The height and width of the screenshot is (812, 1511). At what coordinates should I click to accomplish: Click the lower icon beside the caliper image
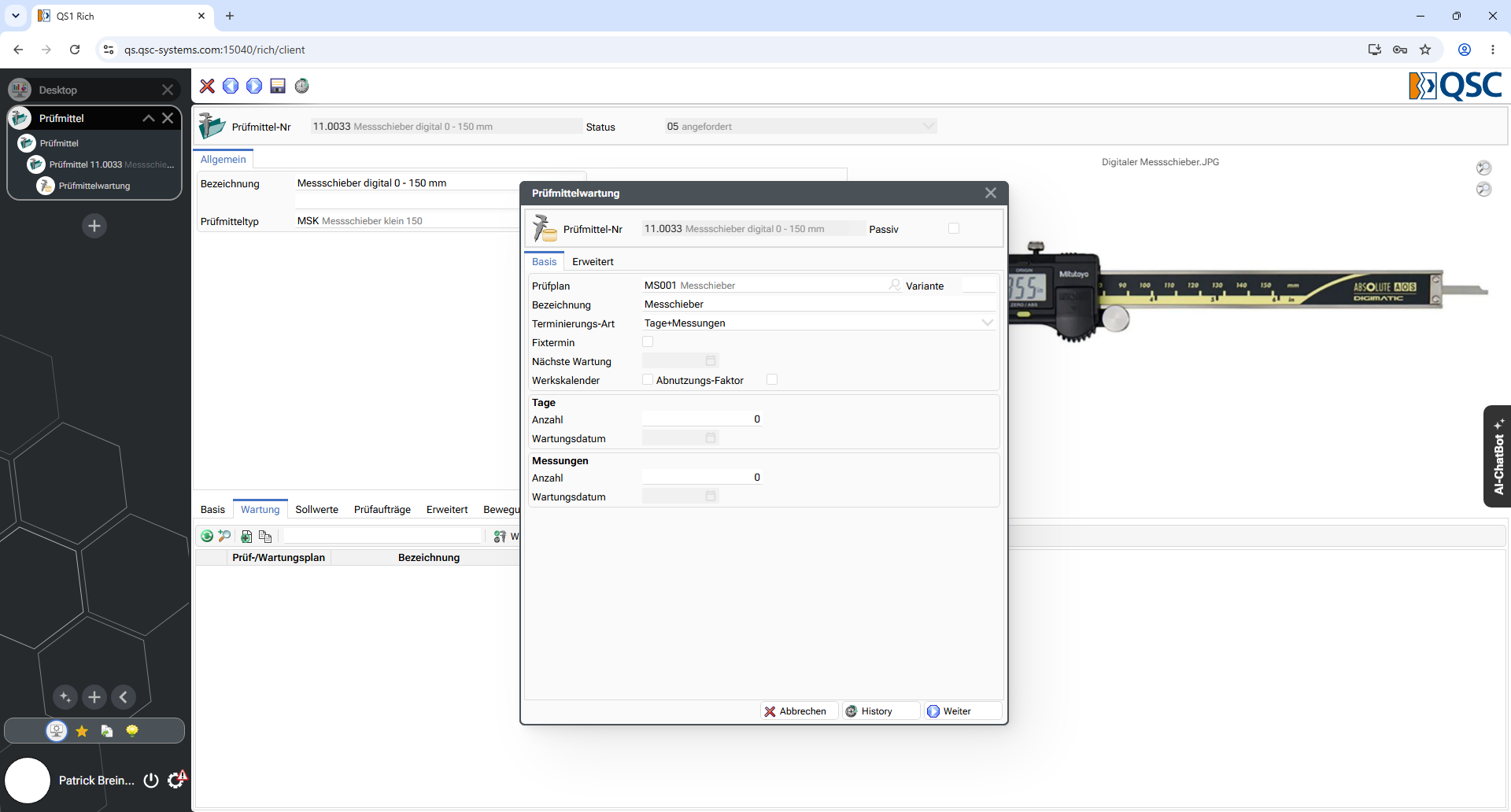click(1484, 189)
